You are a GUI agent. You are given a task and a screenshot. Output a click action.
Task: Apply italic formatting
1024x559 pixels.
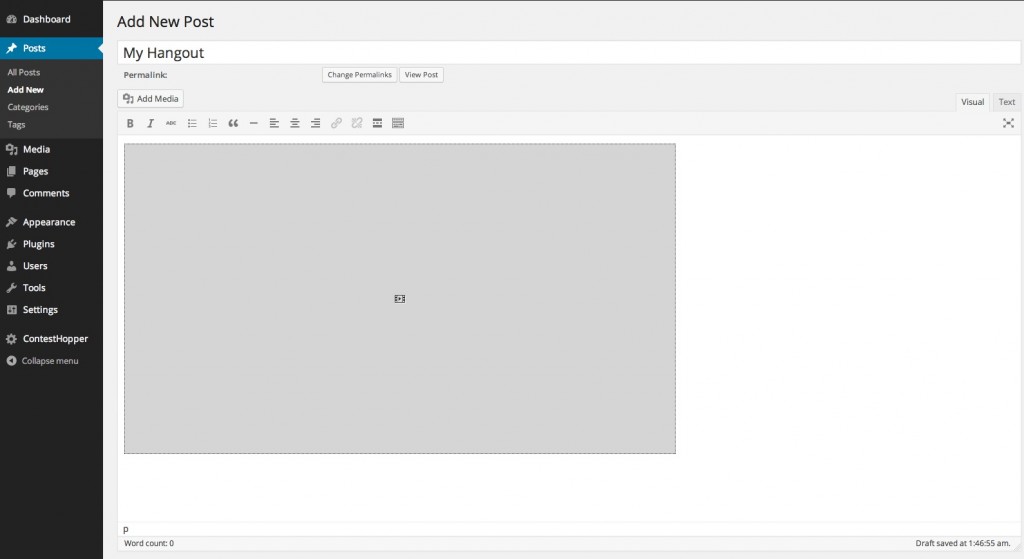pyautogui.click(x=150, y=123)
